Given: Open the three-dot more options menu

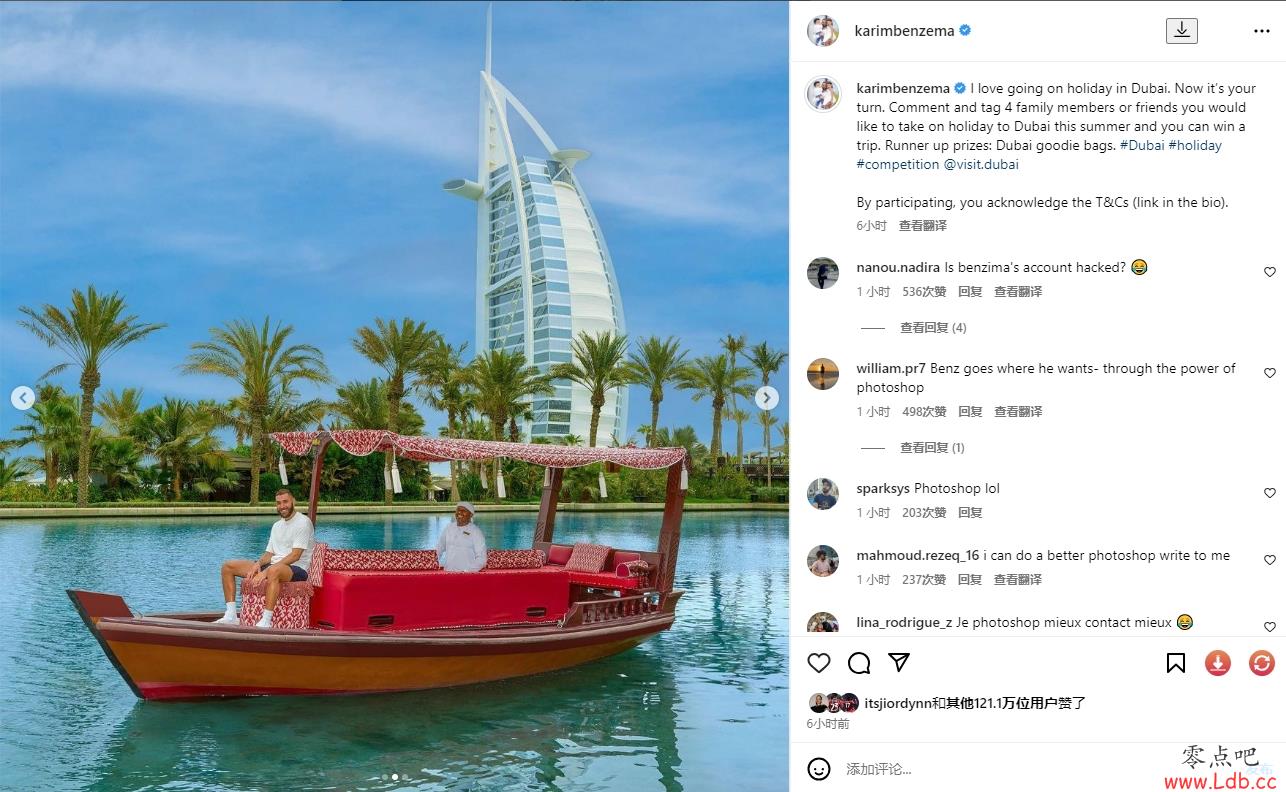Looking at the screenshot, I should (1262, 31).
